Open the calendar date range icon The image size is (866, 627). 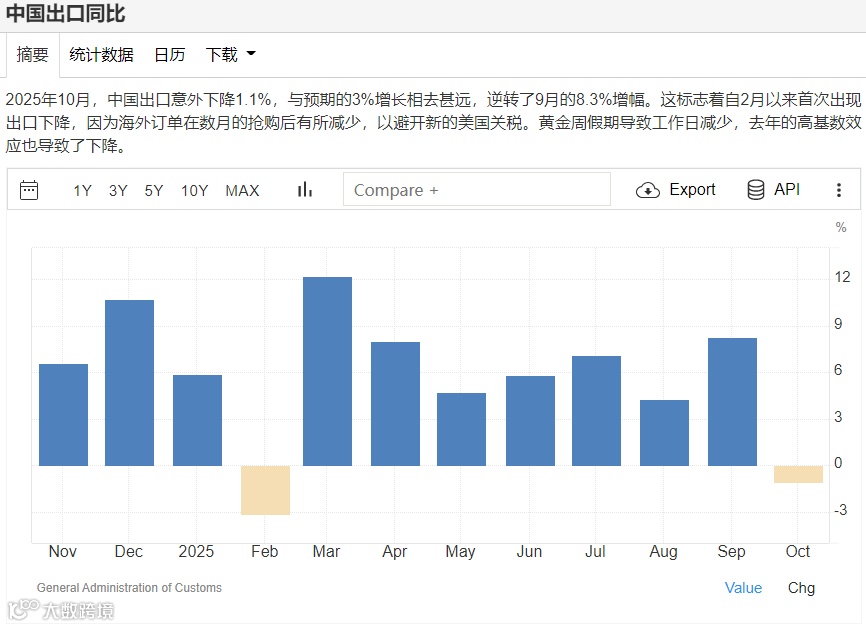click(29, 190)
